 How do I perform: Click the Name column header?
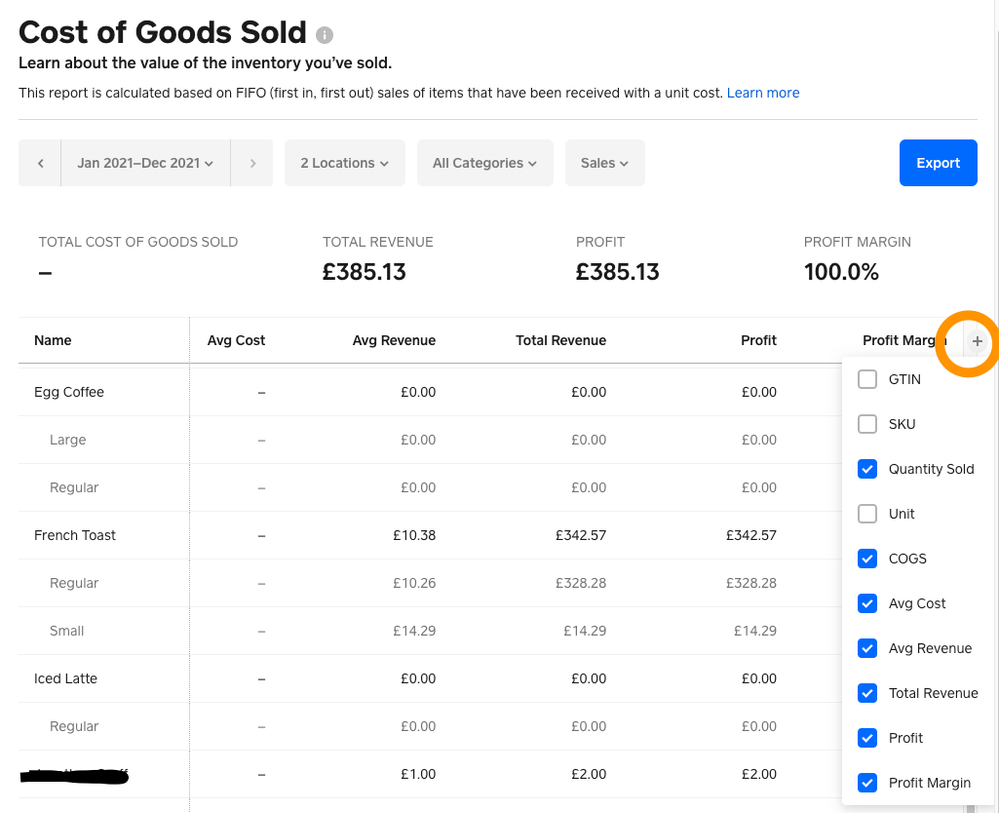click(x=53, y=341)
